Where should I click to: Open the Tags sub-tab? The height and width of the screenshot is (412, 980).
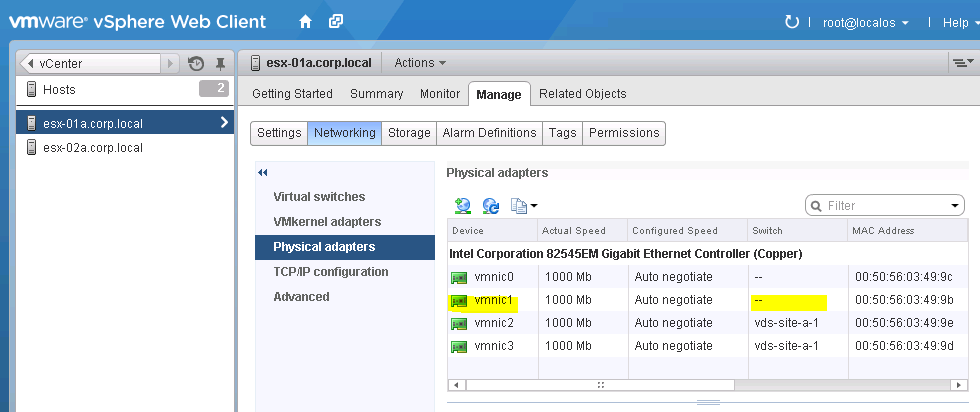(x=562, y=133)
